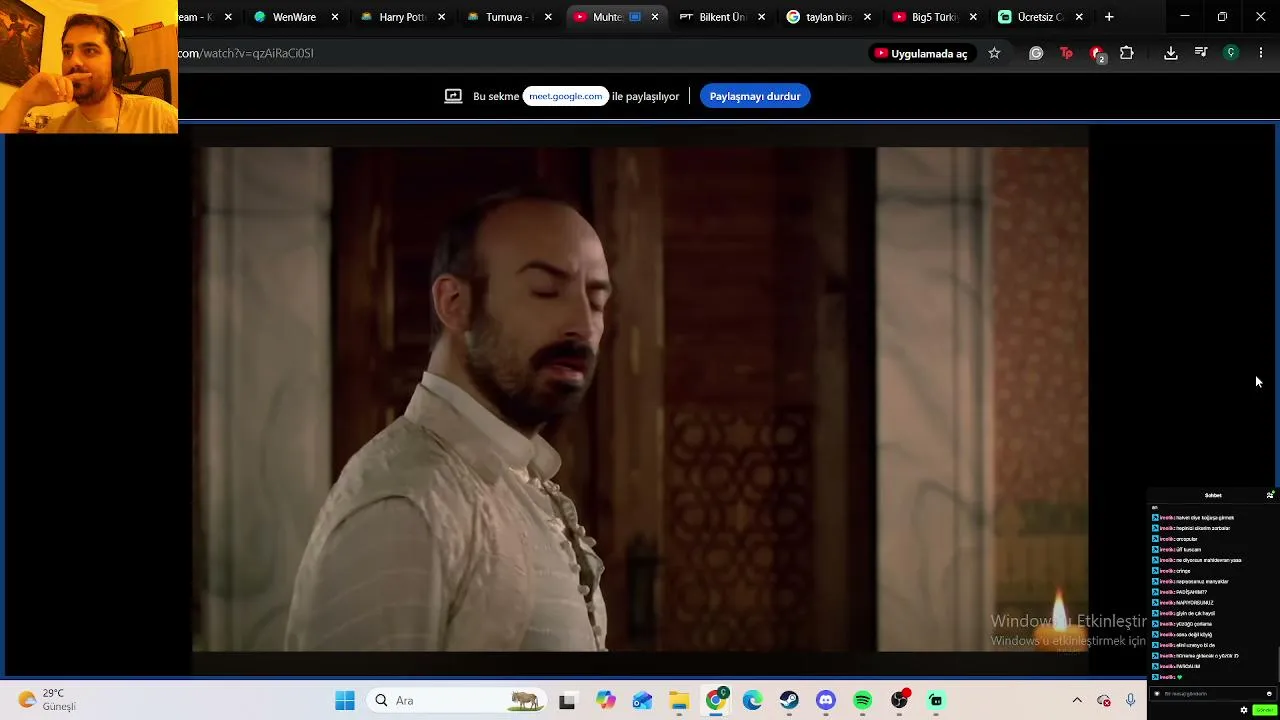Image resolution: width=1280 pixels, height=720 pixels.
Task: Click the Uygulamada aç button
Action: tap(921, 53)
